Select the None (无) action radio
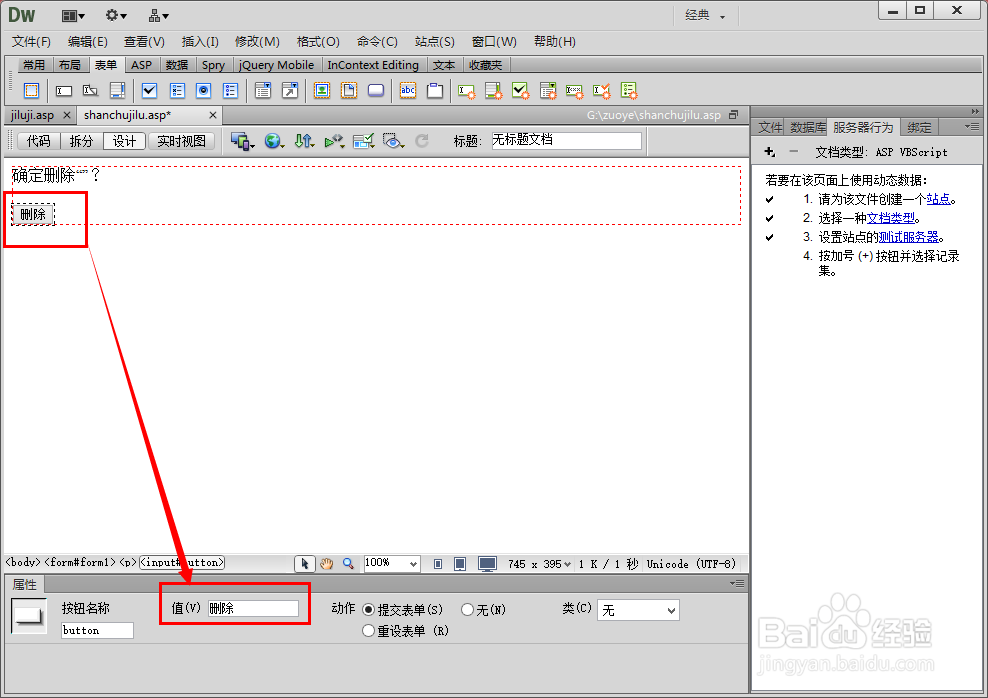 [468, 610]
